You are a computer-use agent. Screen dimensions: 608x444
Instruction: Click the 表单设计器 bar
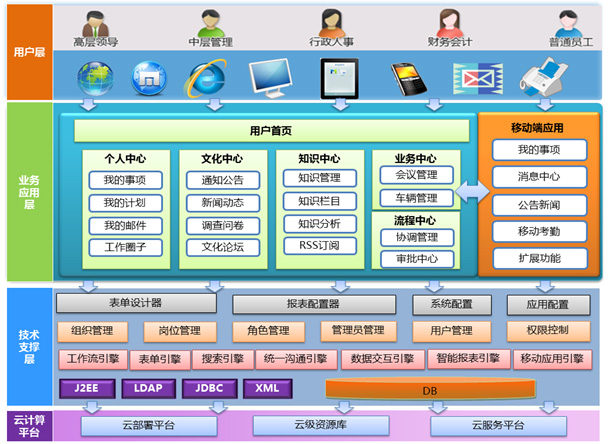(136, 303)
